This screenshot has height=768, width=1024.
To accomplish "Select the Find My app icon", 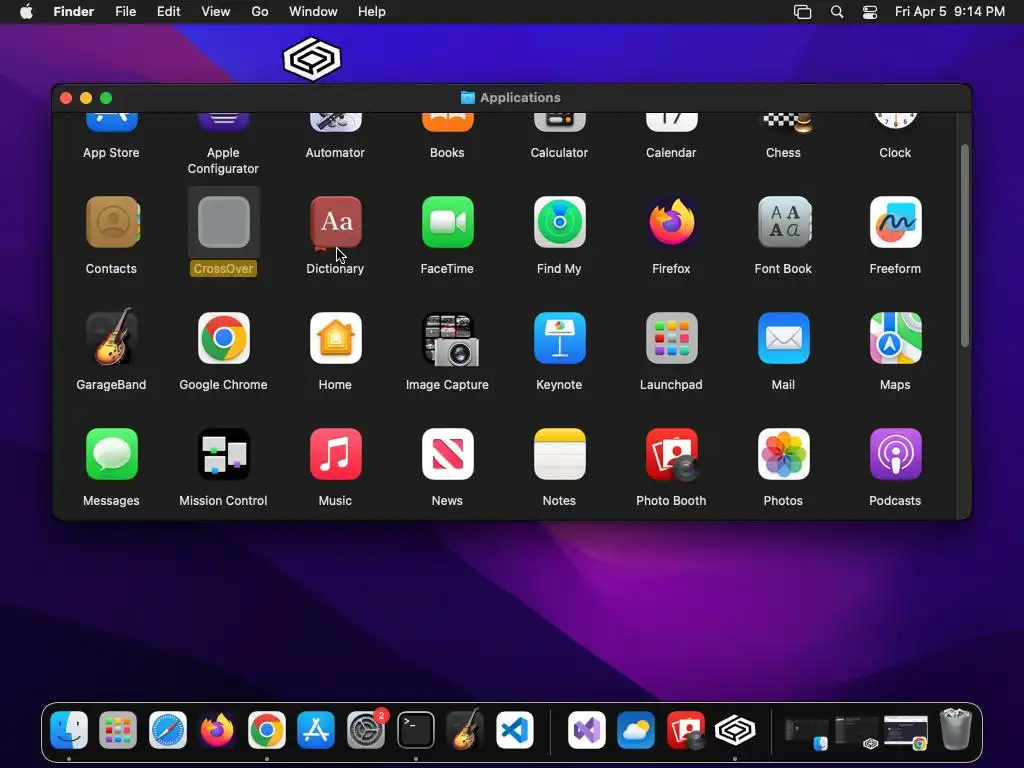I will [x=560, y=222].
